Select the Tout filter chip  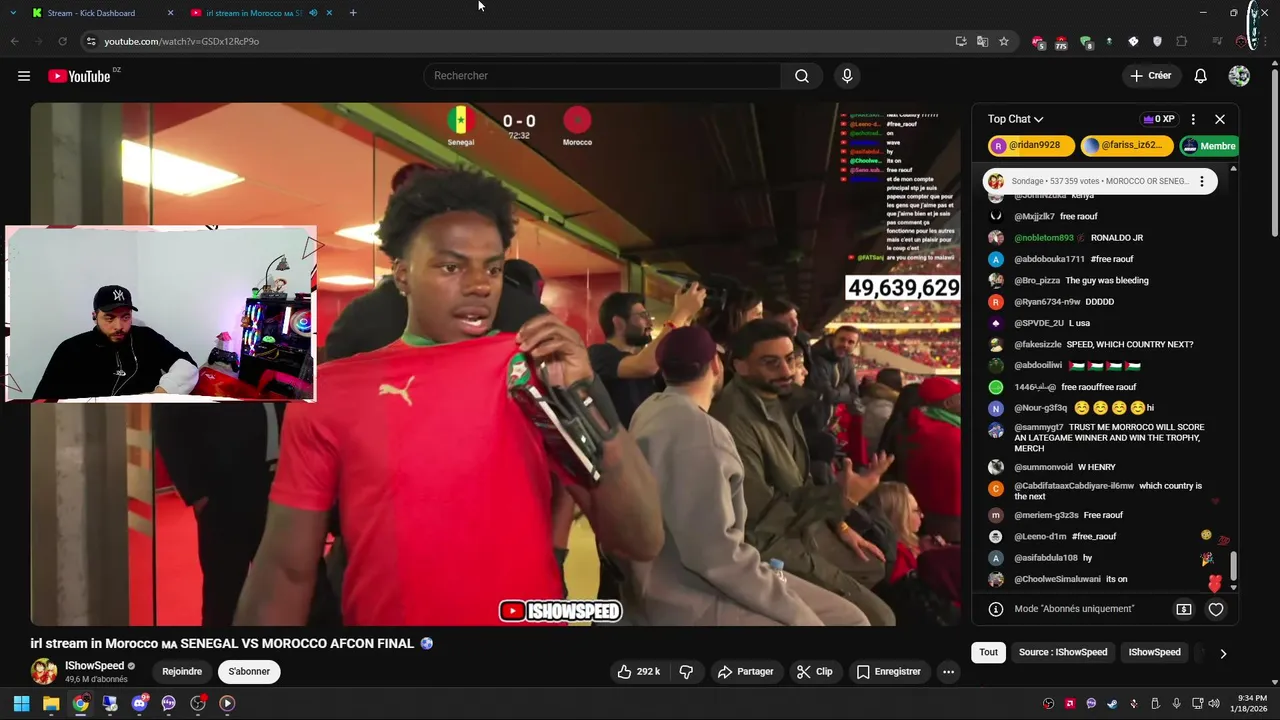988,652
